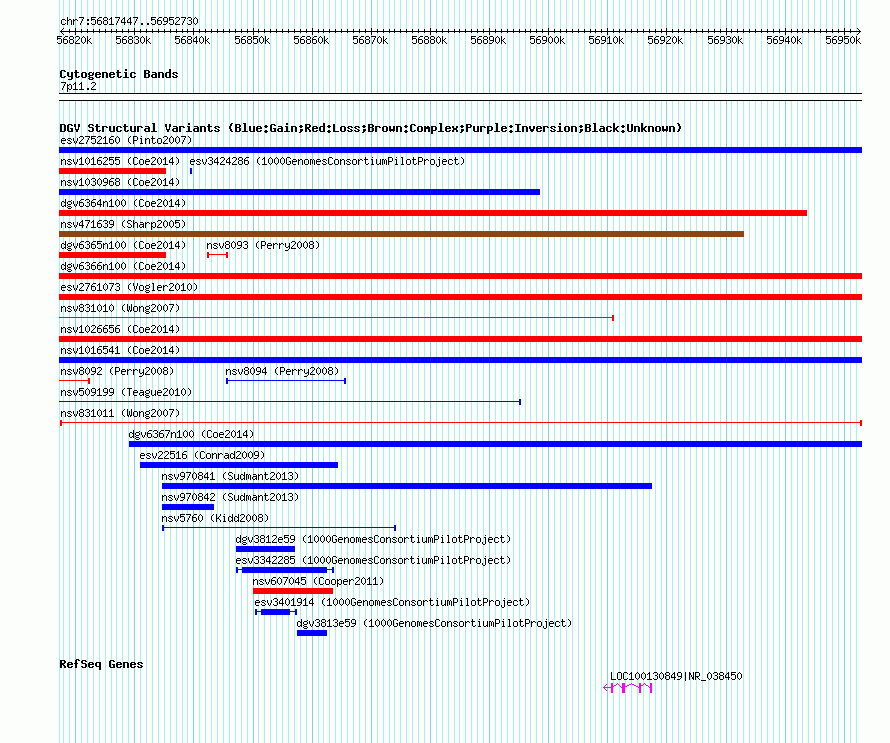Select the nsv1016255 (Coe2014) red bar
Viewport: 890px width, 743px height.
coord(112,171)
